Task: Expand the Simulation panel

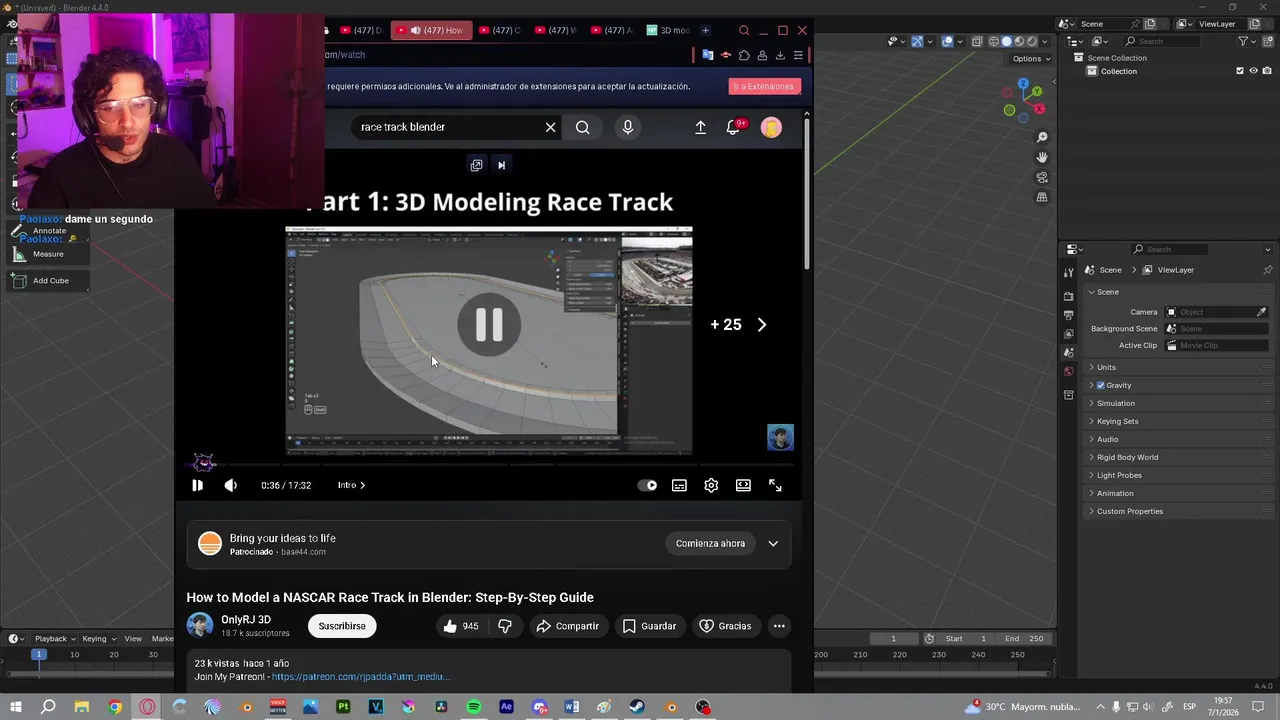Action: 1115,403
